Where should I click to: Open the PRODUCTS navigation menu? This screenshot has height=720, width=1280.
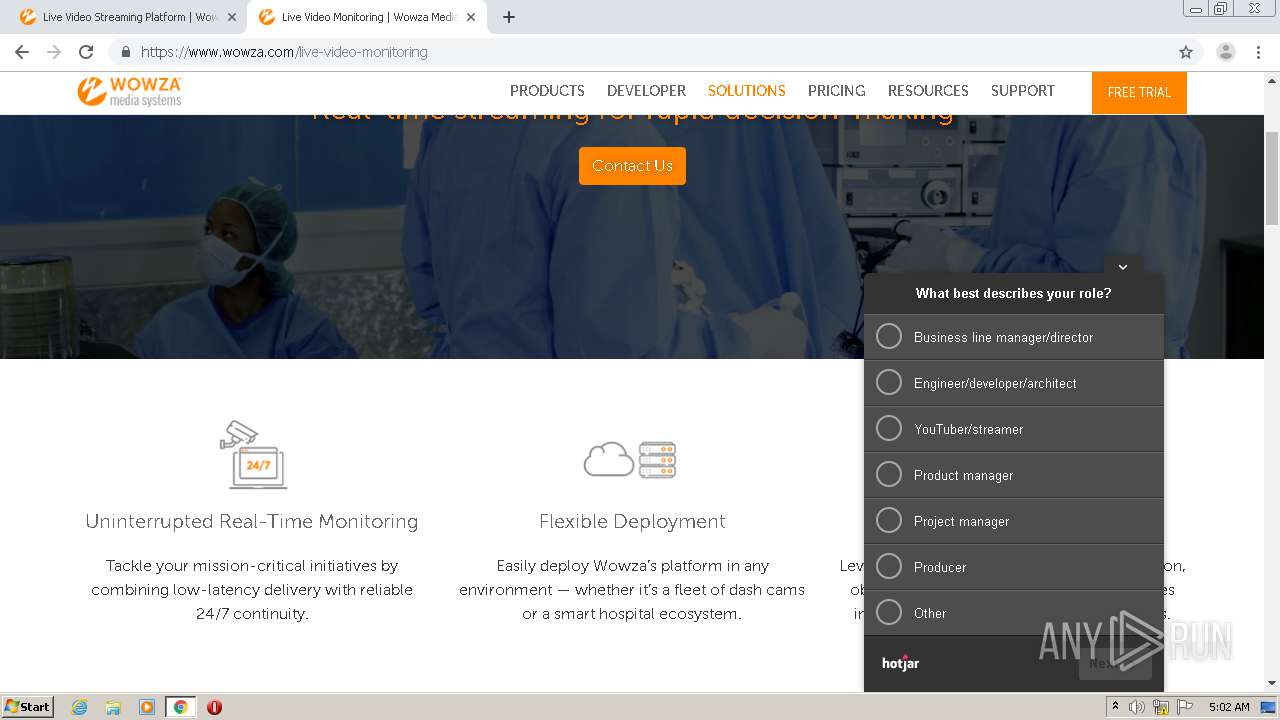pos(547,91)
